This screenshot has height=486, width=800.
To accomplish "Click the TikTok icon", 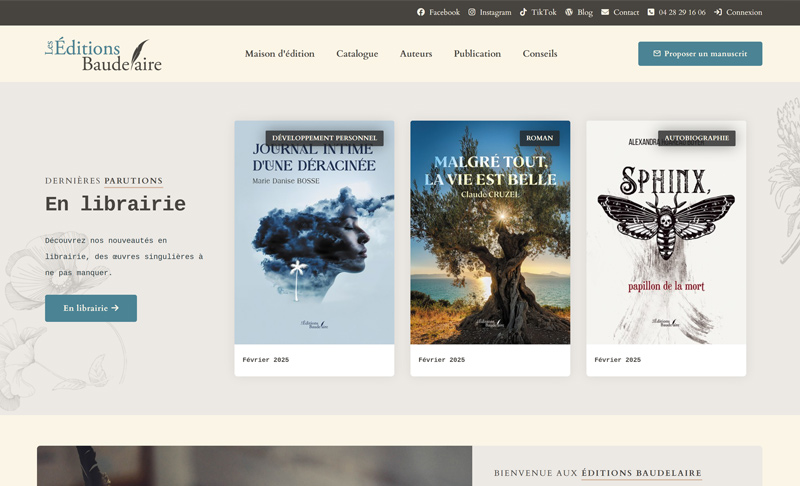I will click(523, 13).
